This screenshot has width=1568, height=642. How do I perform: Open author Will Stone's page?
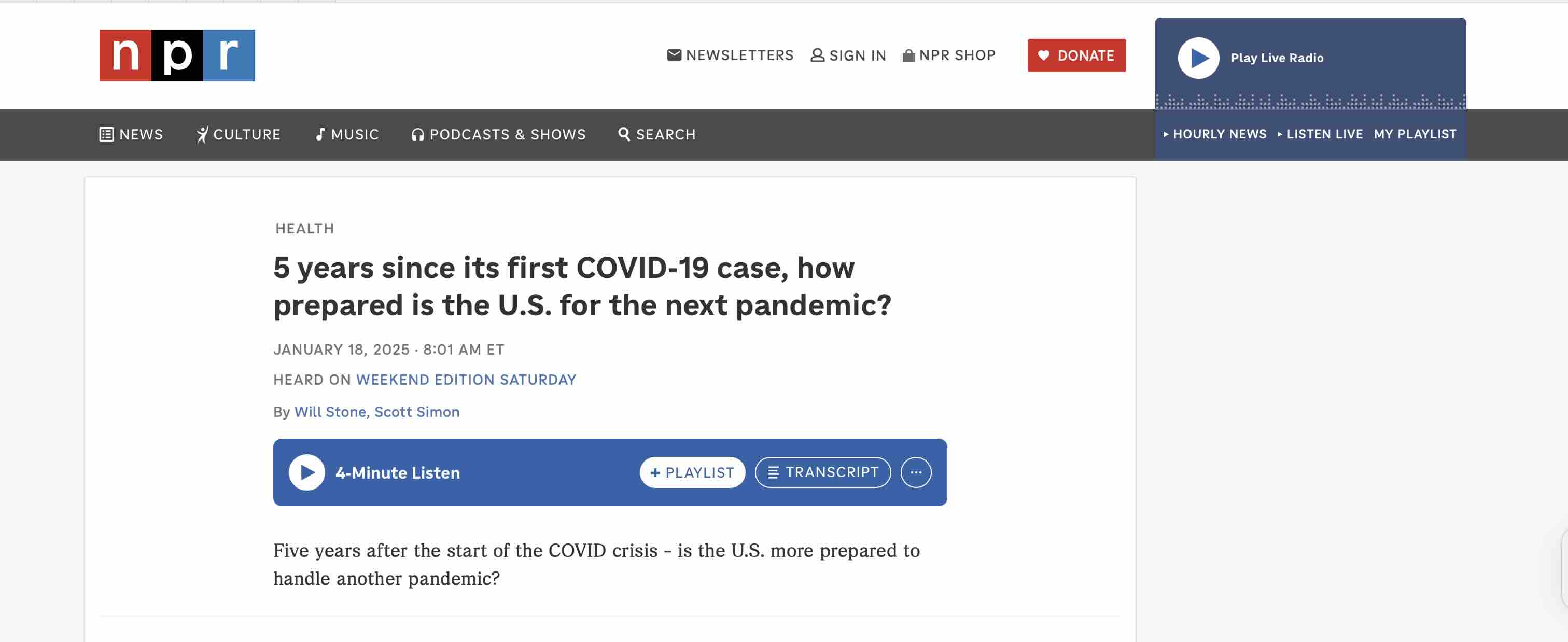[x=330, y=412]
